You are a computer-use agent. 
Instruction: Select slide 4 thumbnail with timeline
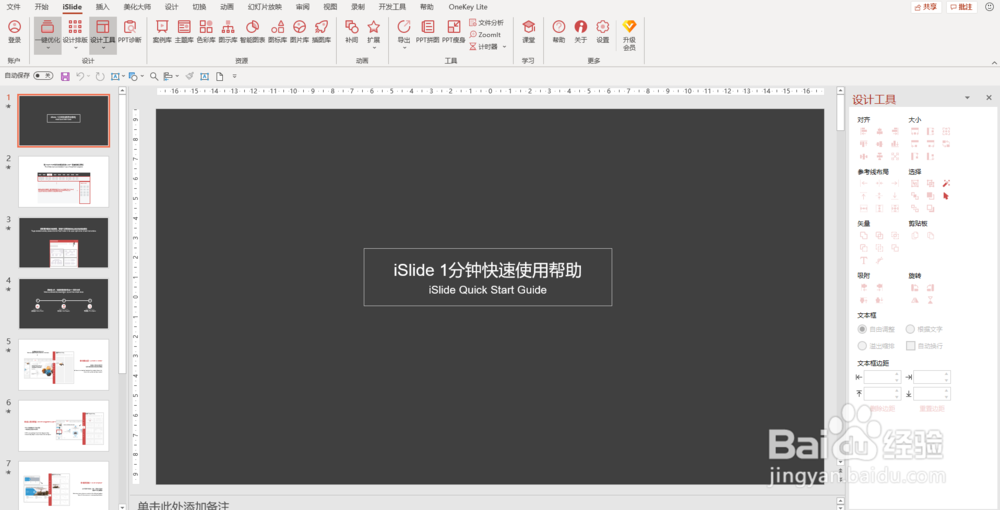pos(63,303)
